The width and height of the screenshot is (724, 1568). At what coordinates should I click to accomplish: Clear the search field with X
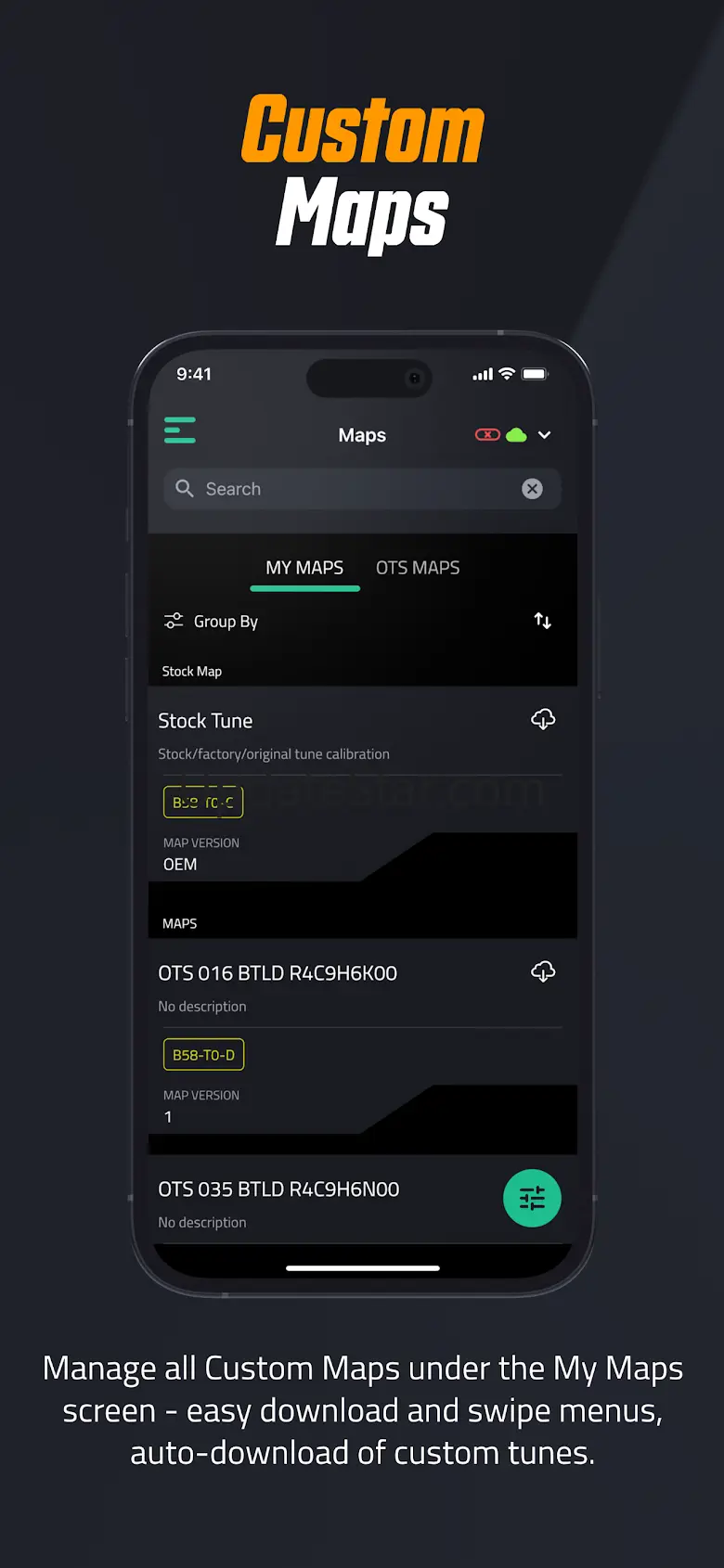click(x=532, y=489)
